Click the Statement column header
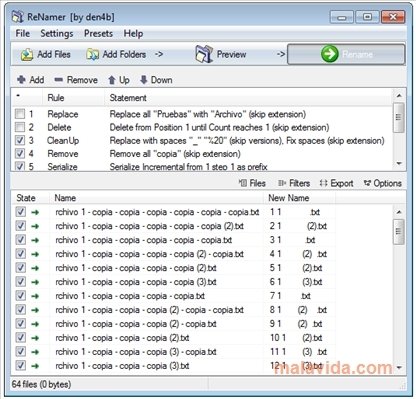The height and width of the screenshot is (399, 416). pos(249,98)
